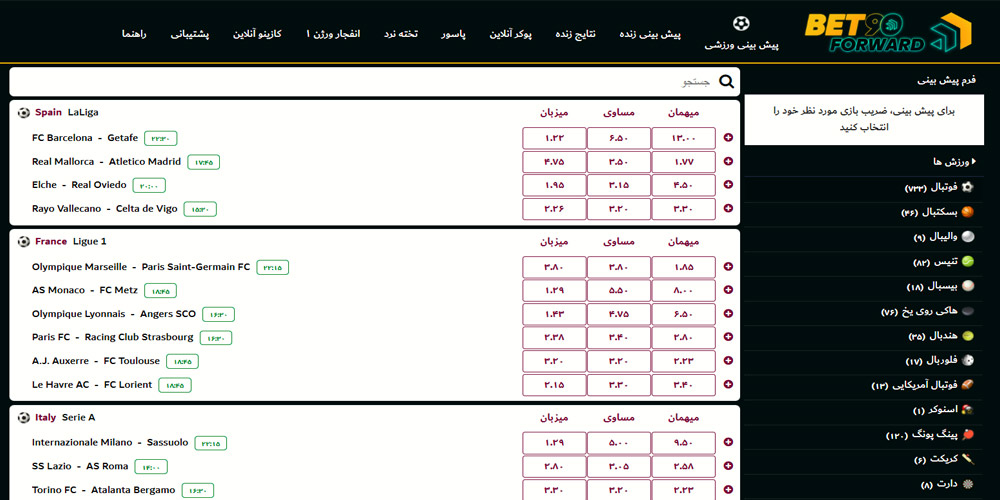Expand more markets for Internazionale Milano - Sassuolo
This screenshot has height=500, width=1000.
[x=728, y=443]
